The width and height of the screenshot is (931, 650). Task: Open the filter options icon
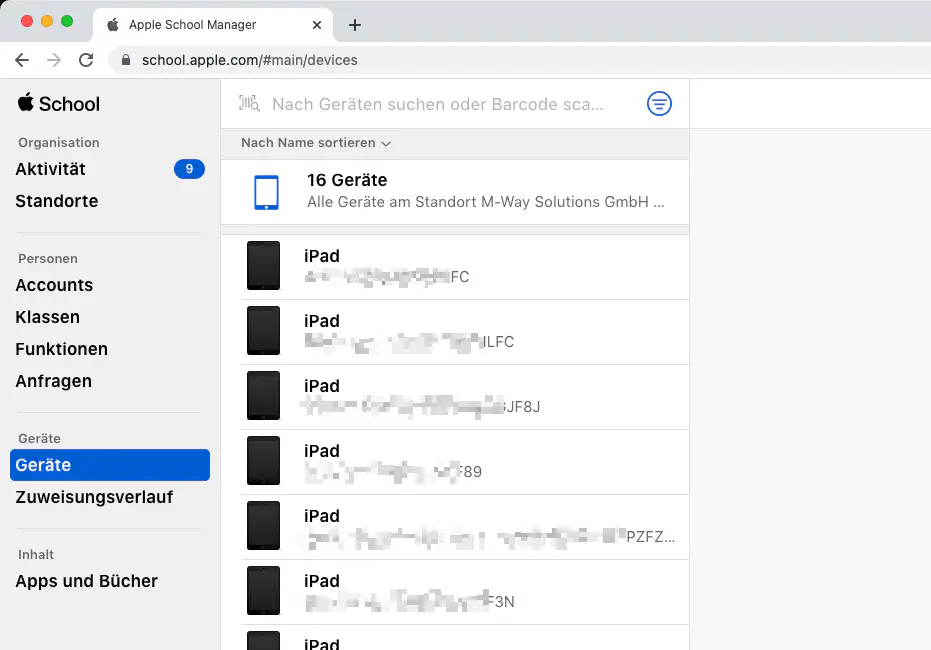[x=659, y=104]
